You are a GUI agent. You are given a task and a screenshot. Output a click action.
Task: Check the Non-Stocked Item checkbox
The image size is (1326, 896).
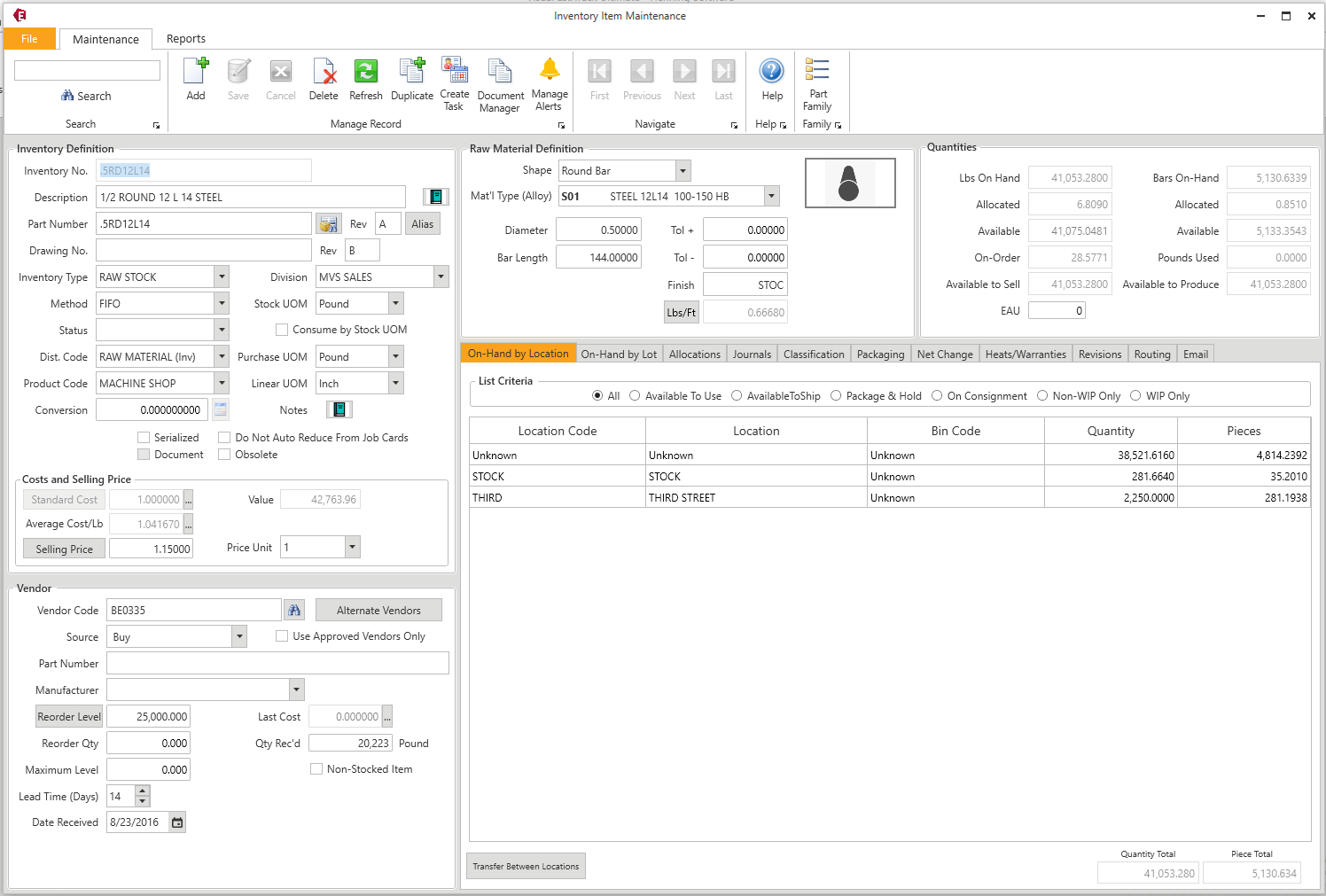316,768
